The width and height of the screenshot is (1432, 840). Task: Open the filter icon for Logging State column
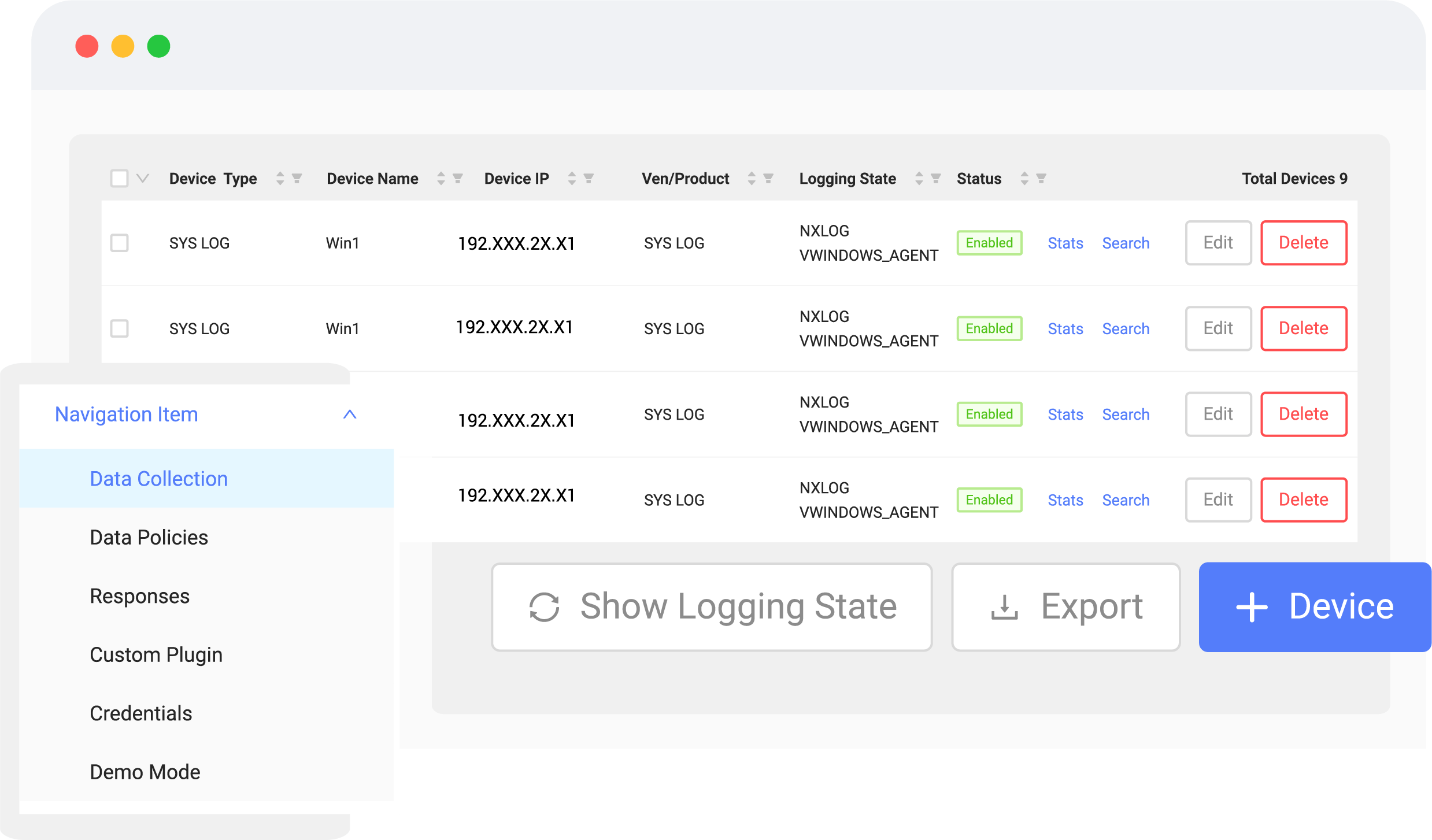[935, 179]
